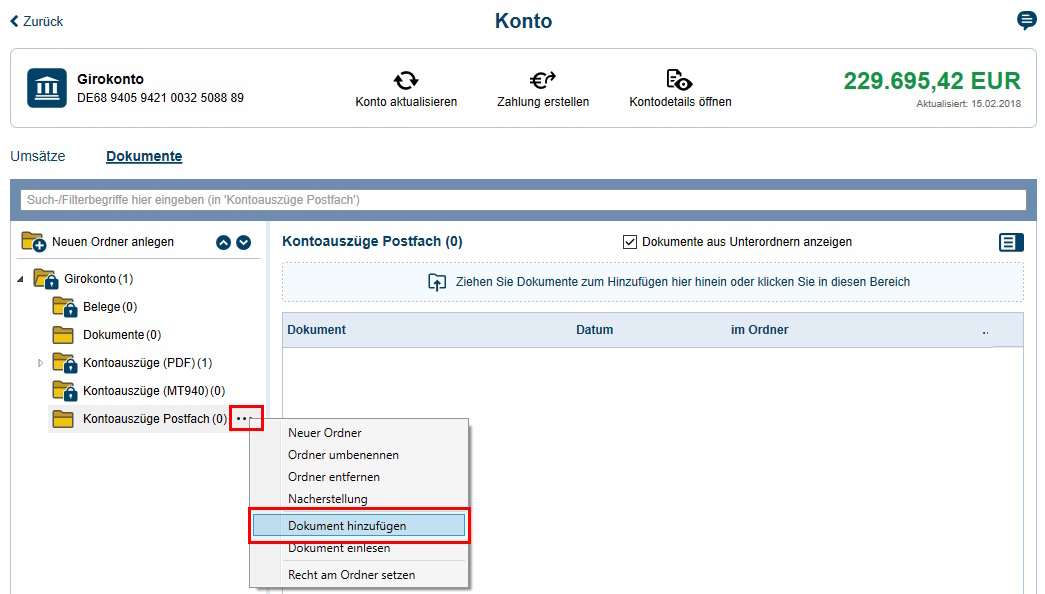Click the upload icon in the drop area
This screenshot has width=1045, height=594.
pyautogui.click(x=437, y=282)
